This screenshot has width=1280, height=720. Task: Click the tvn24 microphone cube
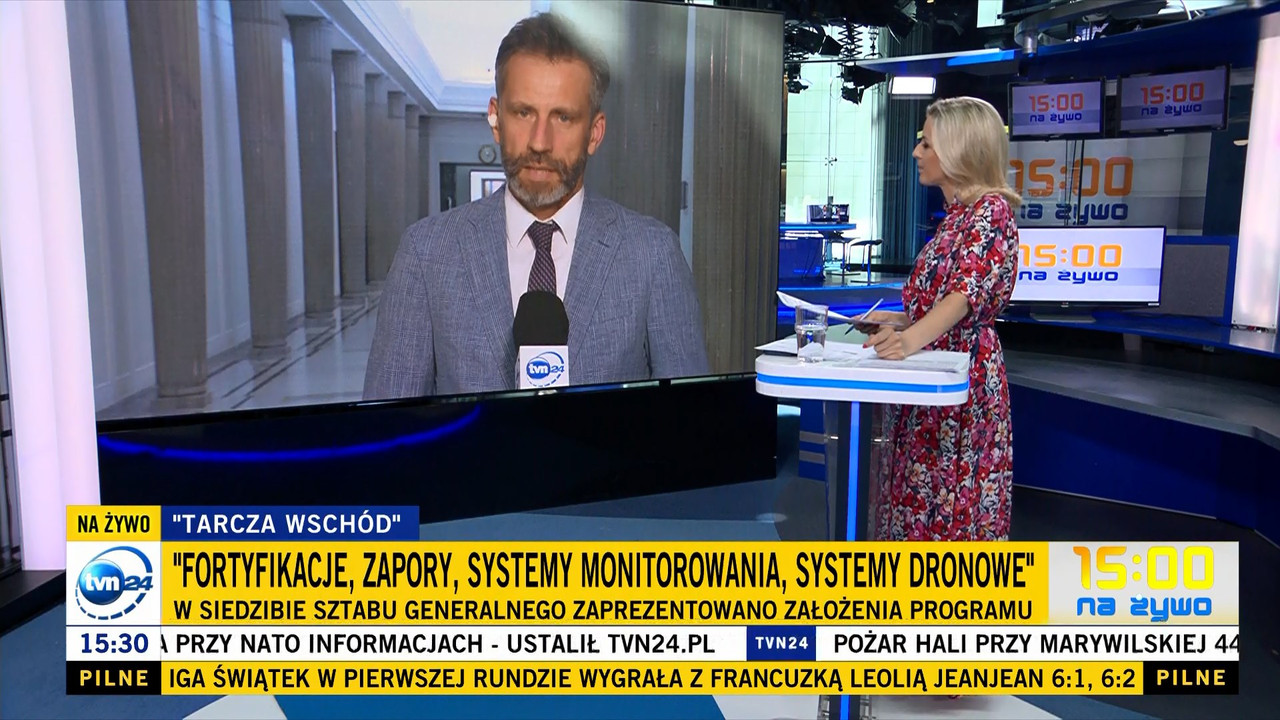543,366
